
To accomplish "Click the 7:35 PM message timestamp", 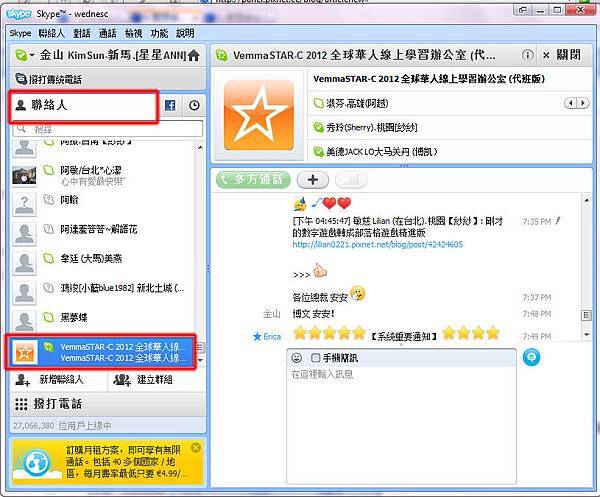I will (536, 222).
